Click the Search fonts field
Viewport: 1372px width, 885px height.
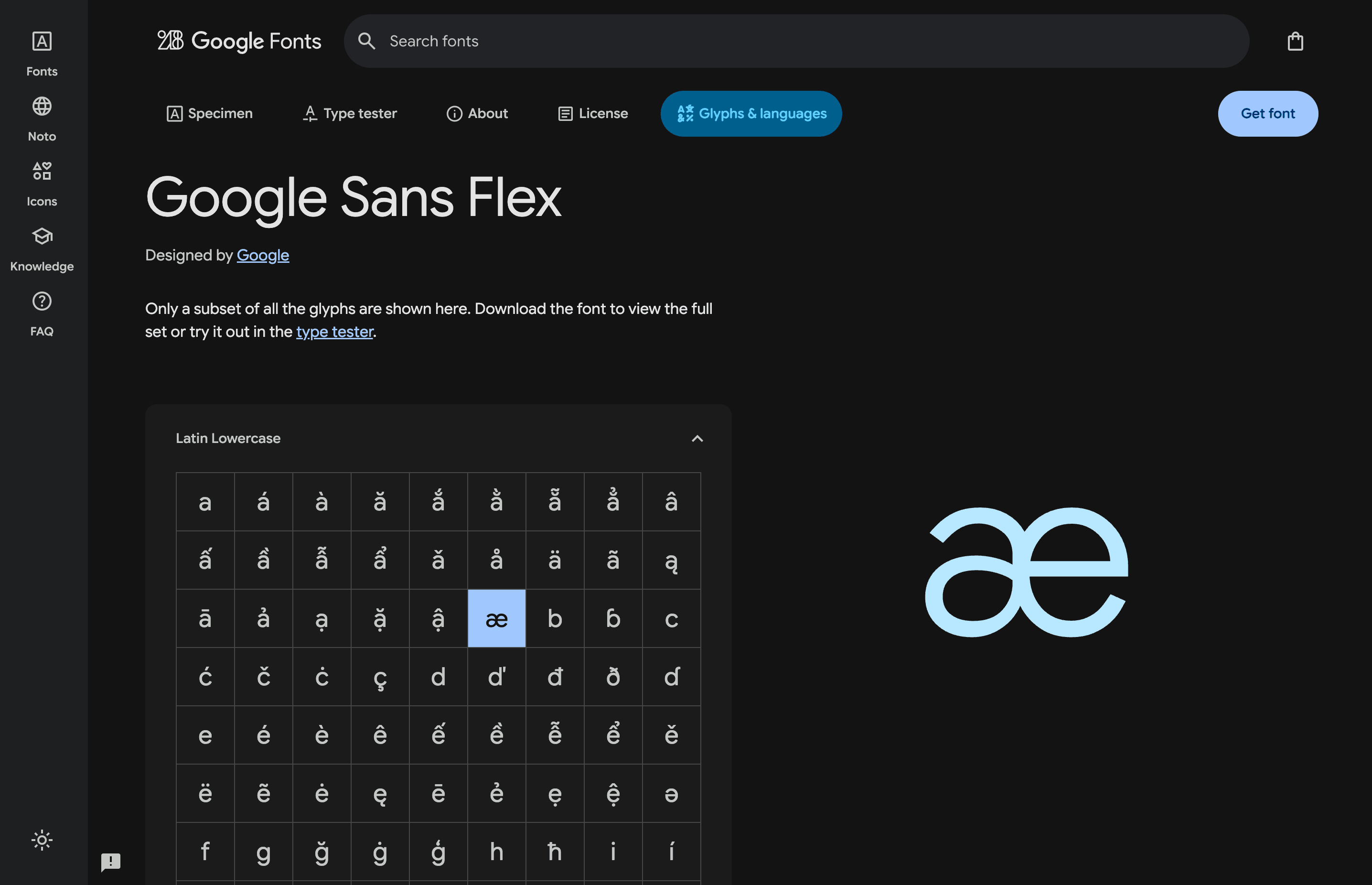(804, 42)
